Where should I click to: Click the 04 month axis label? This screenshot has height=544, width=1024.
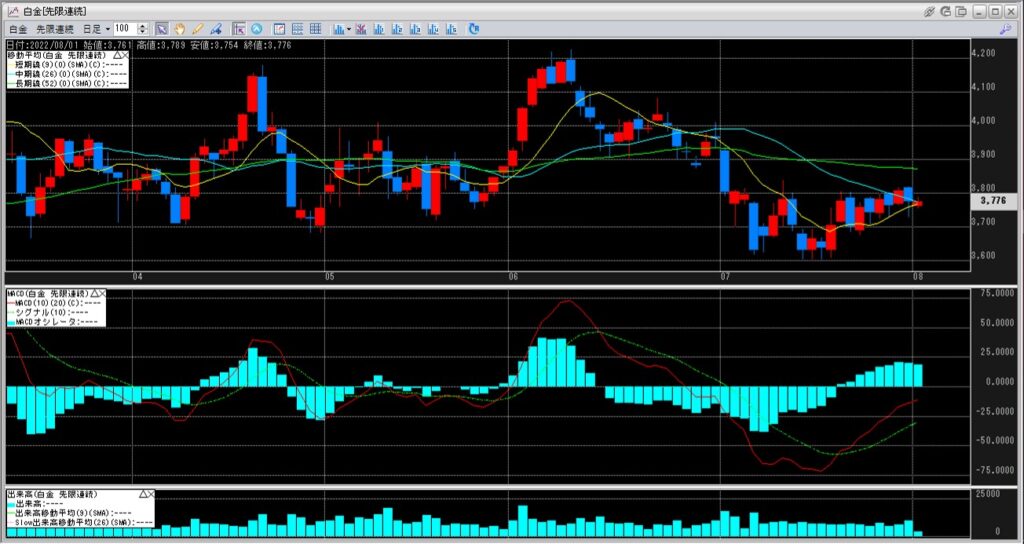click(137, 277)
